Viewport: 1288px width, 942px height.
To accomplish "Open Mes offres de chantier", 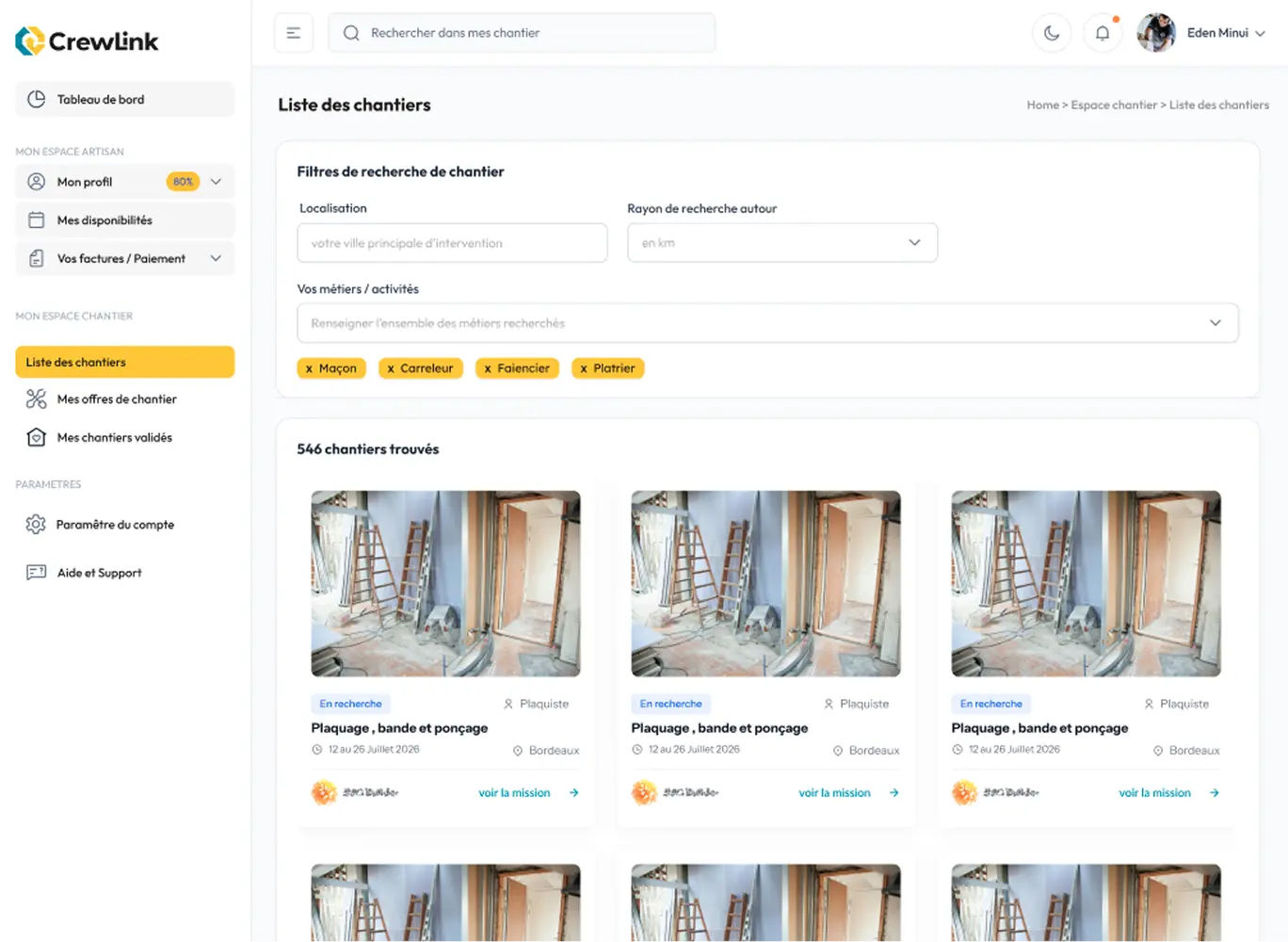I will [117, 399].
